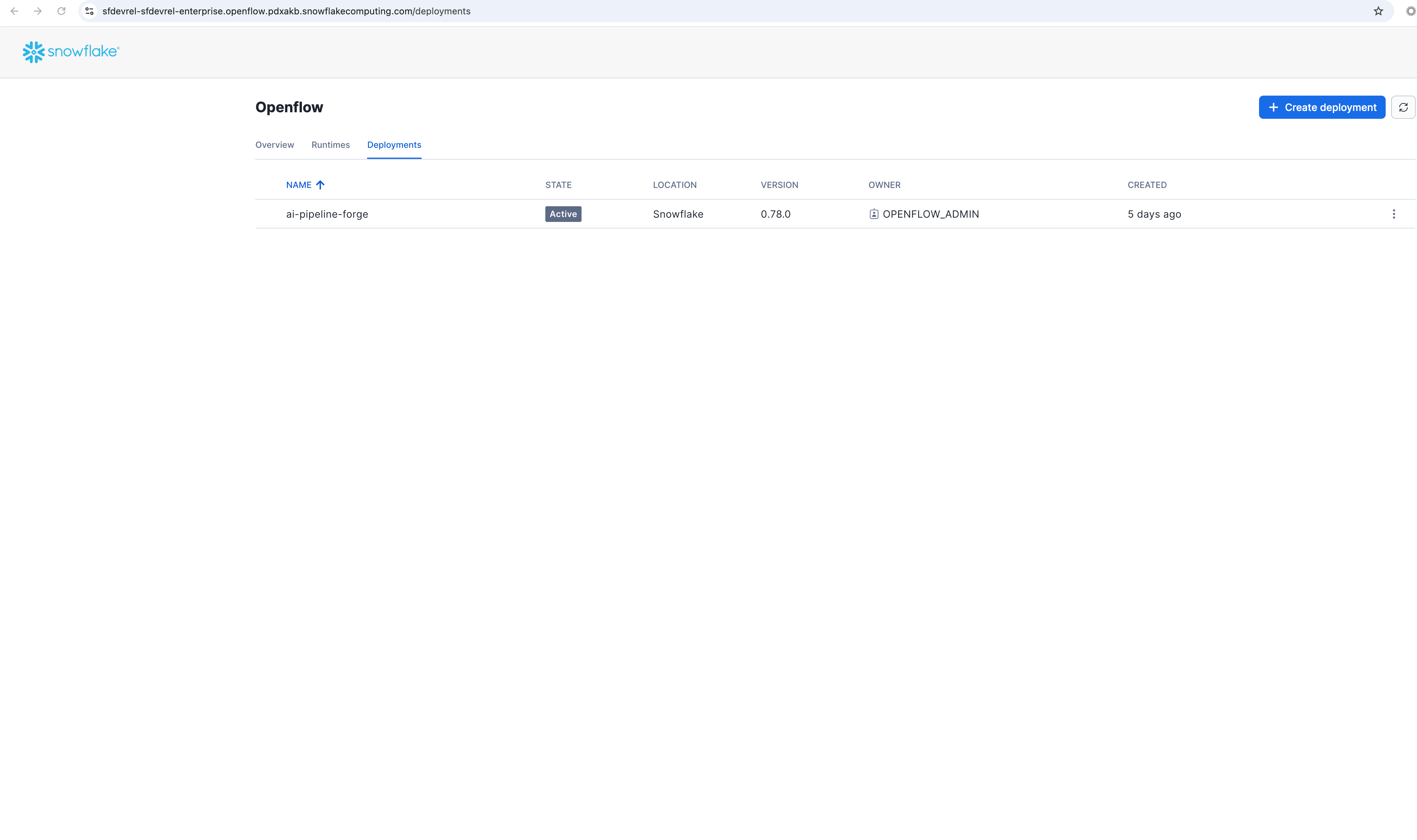Click the refresh deployments icon button
This screenshot has width=1417, height=840.
point(1403,108)
